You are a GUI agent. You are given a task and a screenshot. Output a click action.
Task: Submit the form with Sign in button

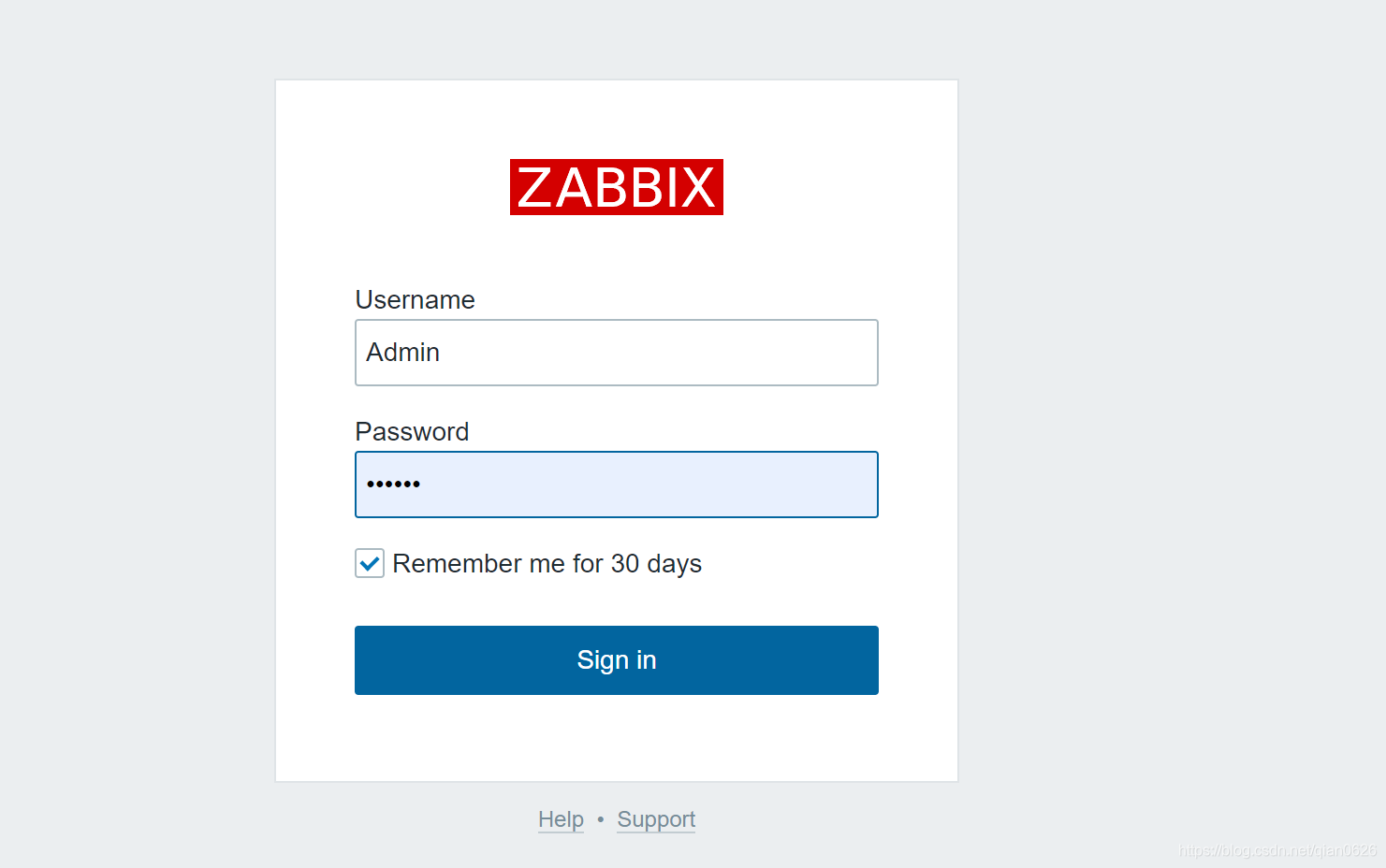point(617,660)
